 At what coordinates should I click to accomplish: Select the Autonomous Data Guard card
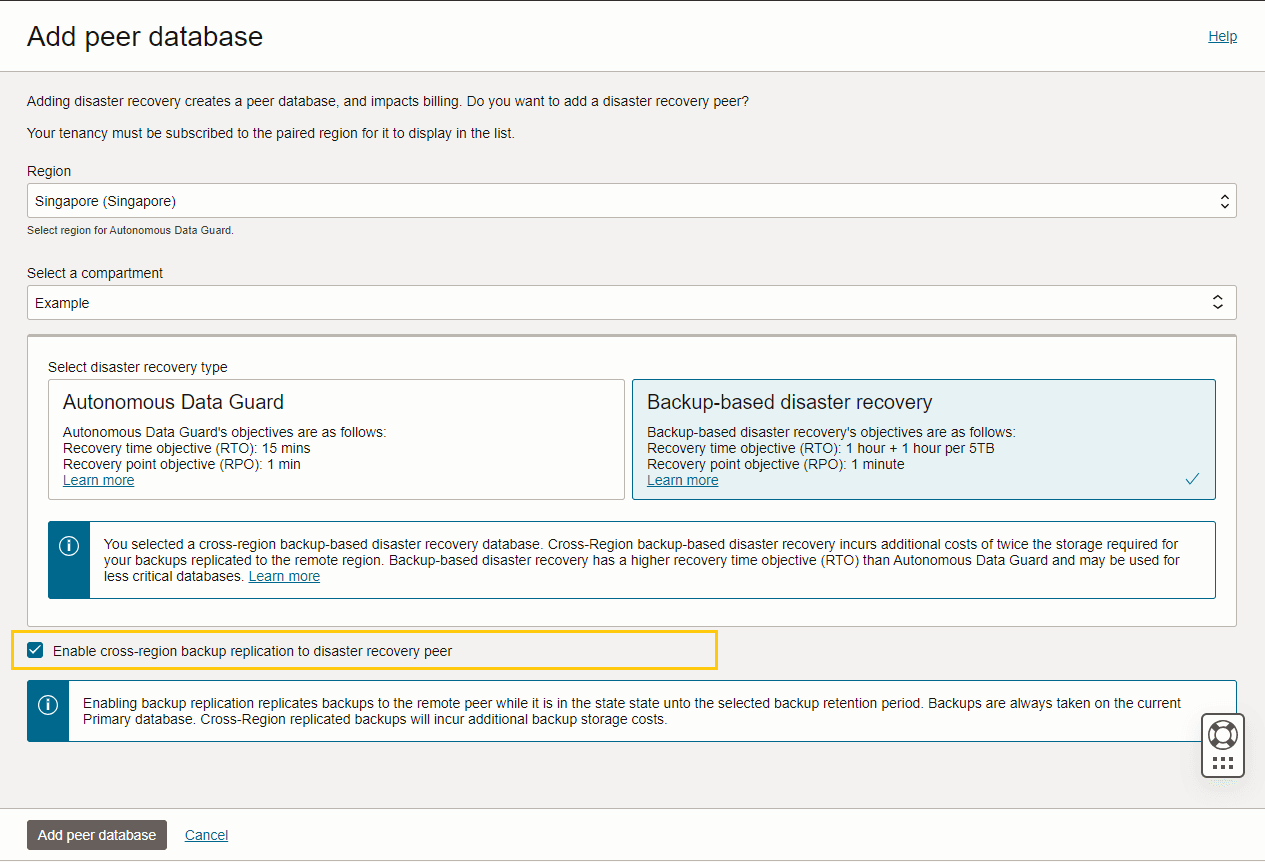pyautogui.click(x=336, y=439)
